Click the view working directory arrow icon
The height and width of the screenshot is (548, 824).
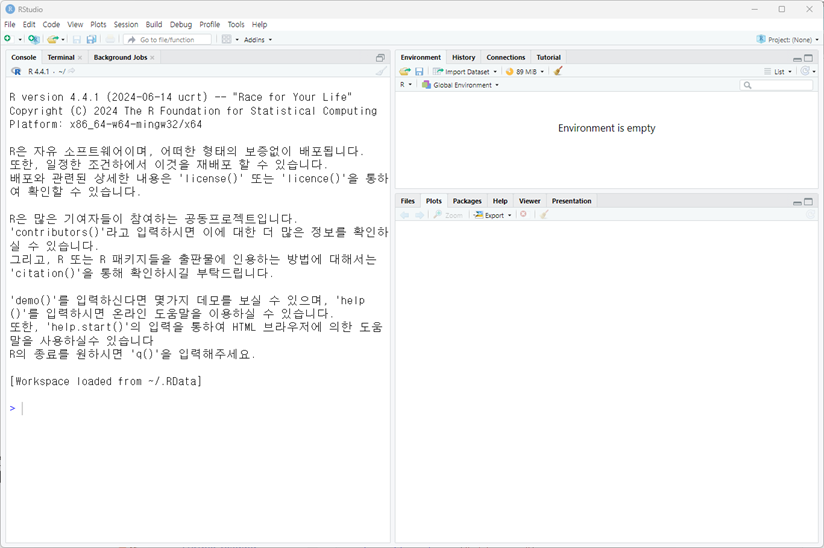tap(71, 71)
